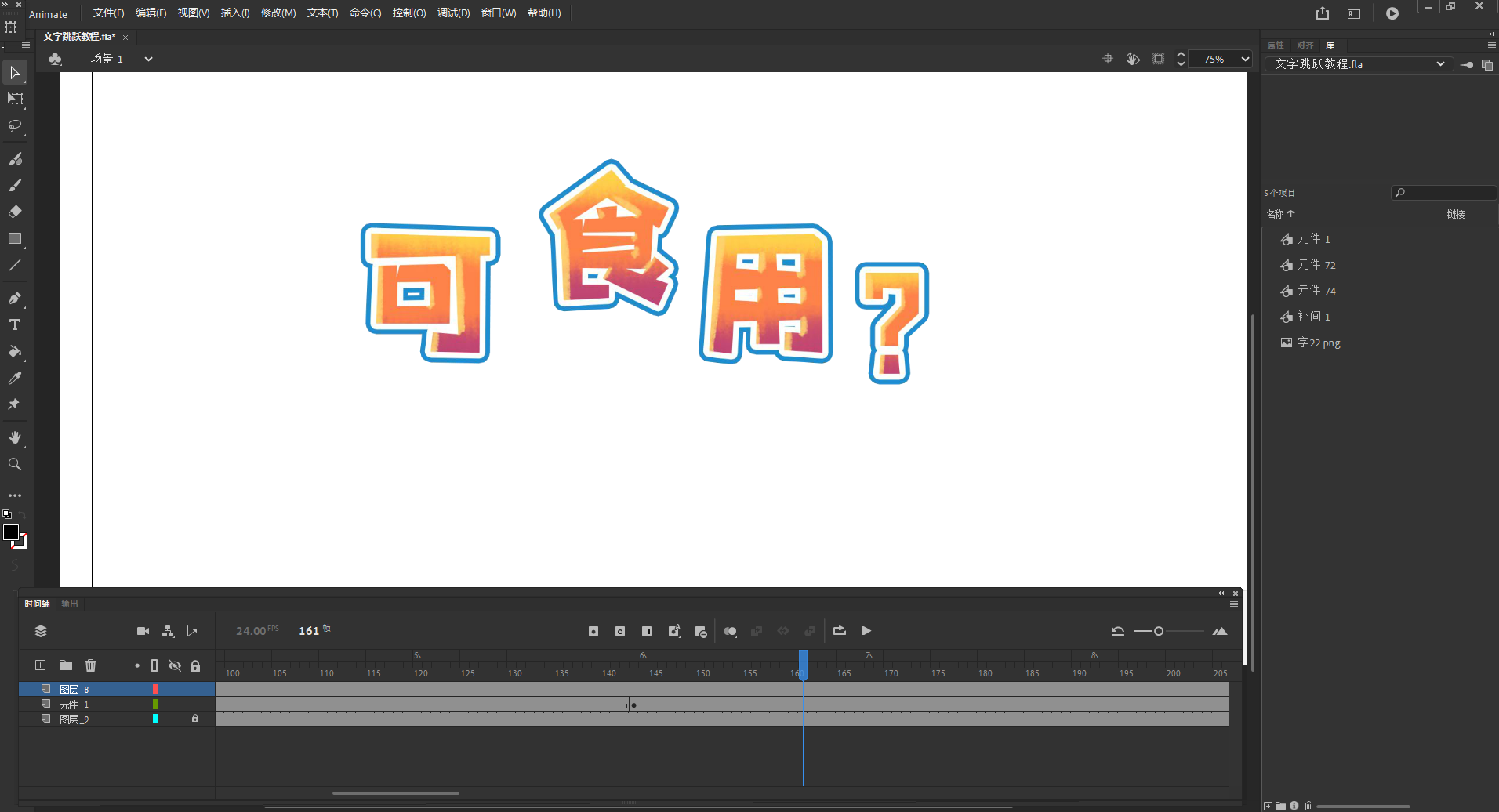Select the Text tool
The image size is (1499, 812).
click(x=15, y=324)
